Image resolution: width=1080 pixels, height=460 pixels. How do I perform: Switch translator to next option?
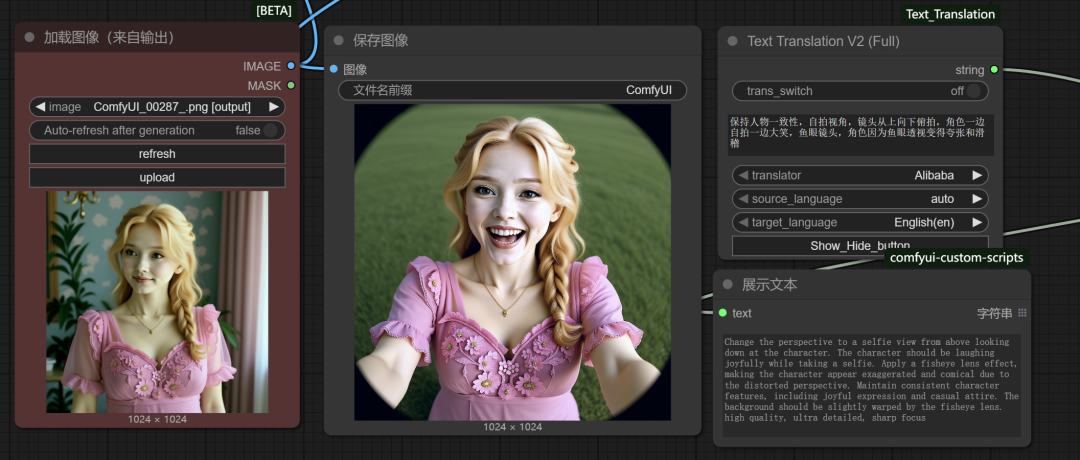click(x=977, y=176)
